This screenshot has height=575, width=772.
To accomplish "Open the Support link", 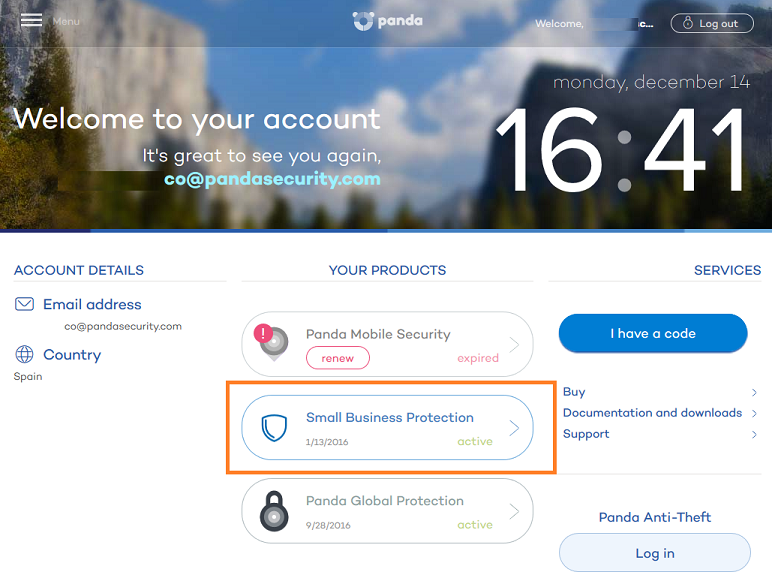I will pyautogui.click(x=586, y=434).
